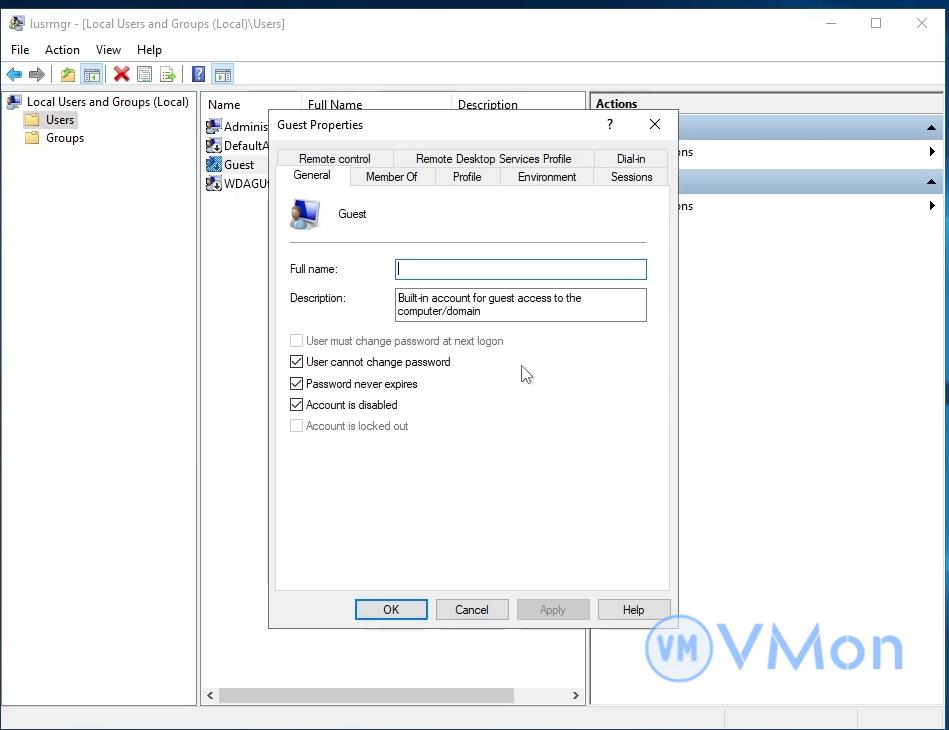Screen dimensions: 949x730
Task: Click the Export List toolbar icon
Action: click(x=168, y=74)
